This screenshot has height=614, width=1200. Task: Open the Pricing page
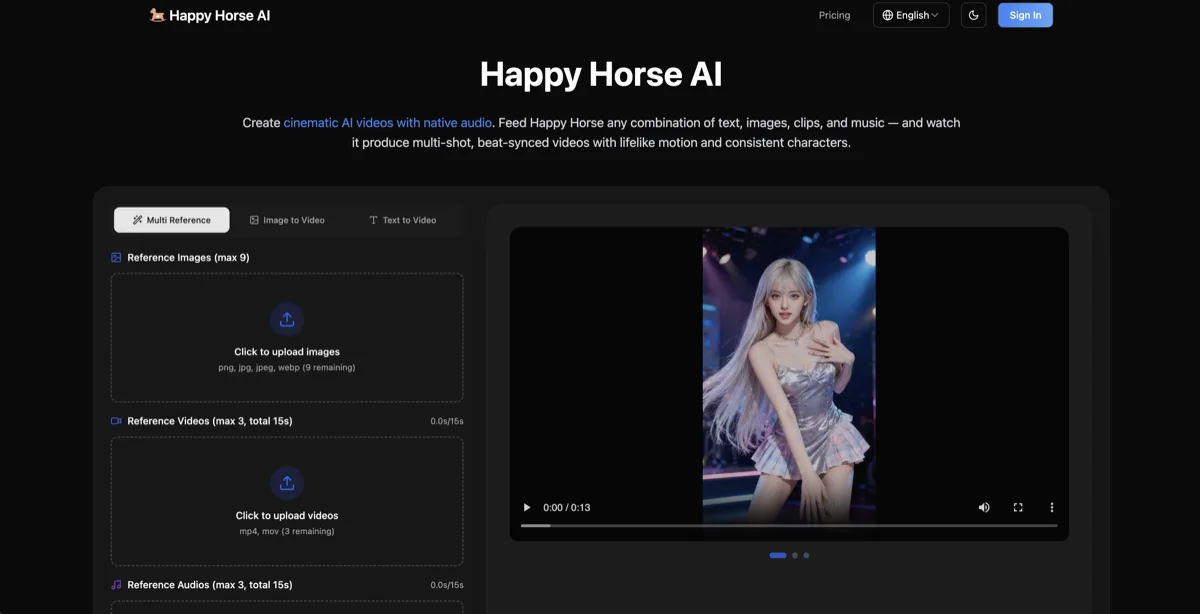point(834,15)
